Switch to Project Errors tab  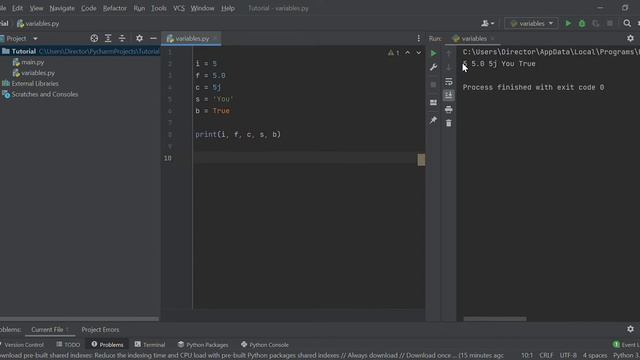click(100, 330)
